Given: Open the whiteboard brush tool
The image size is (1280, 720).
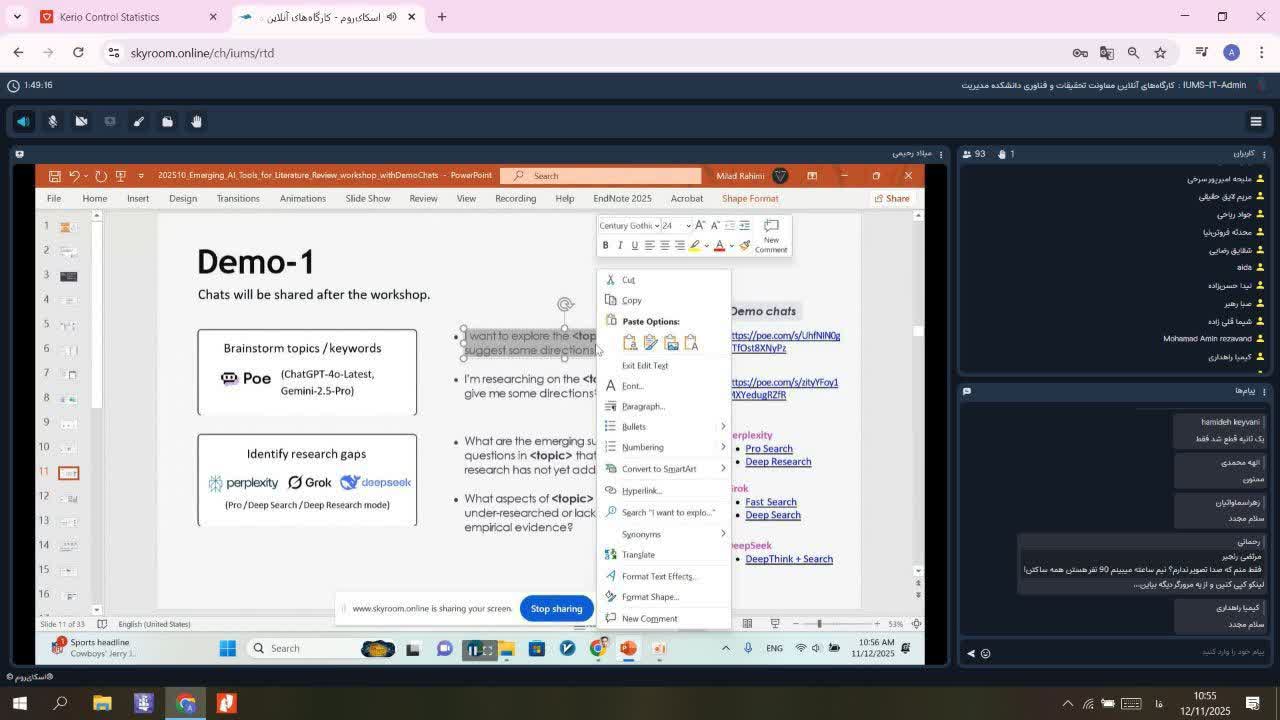Looking at the screenshot, I should (x=139, y=121).
